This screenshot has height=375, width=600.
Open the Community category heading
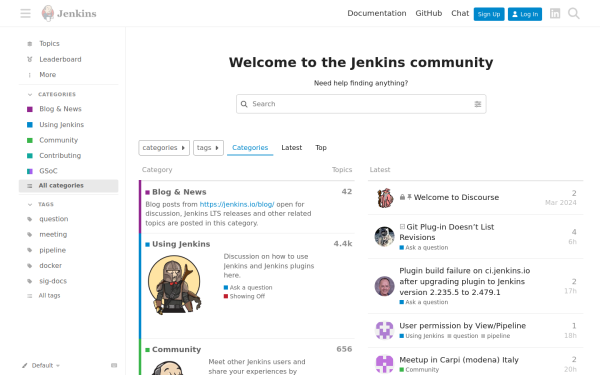[x=176, y=349]
